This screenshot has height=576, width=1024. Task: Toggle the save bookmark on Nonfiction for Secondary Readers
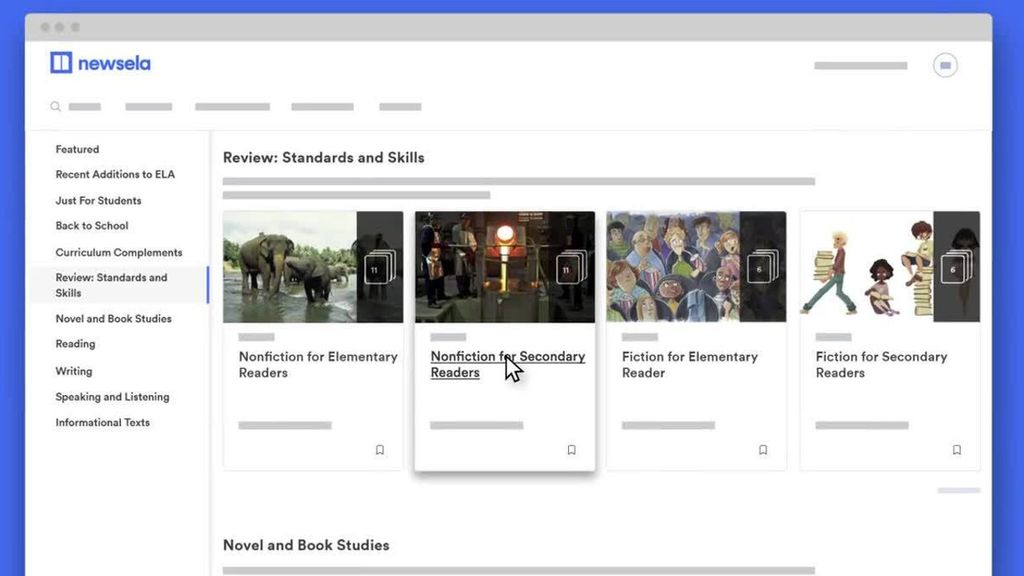pos(571,450)
